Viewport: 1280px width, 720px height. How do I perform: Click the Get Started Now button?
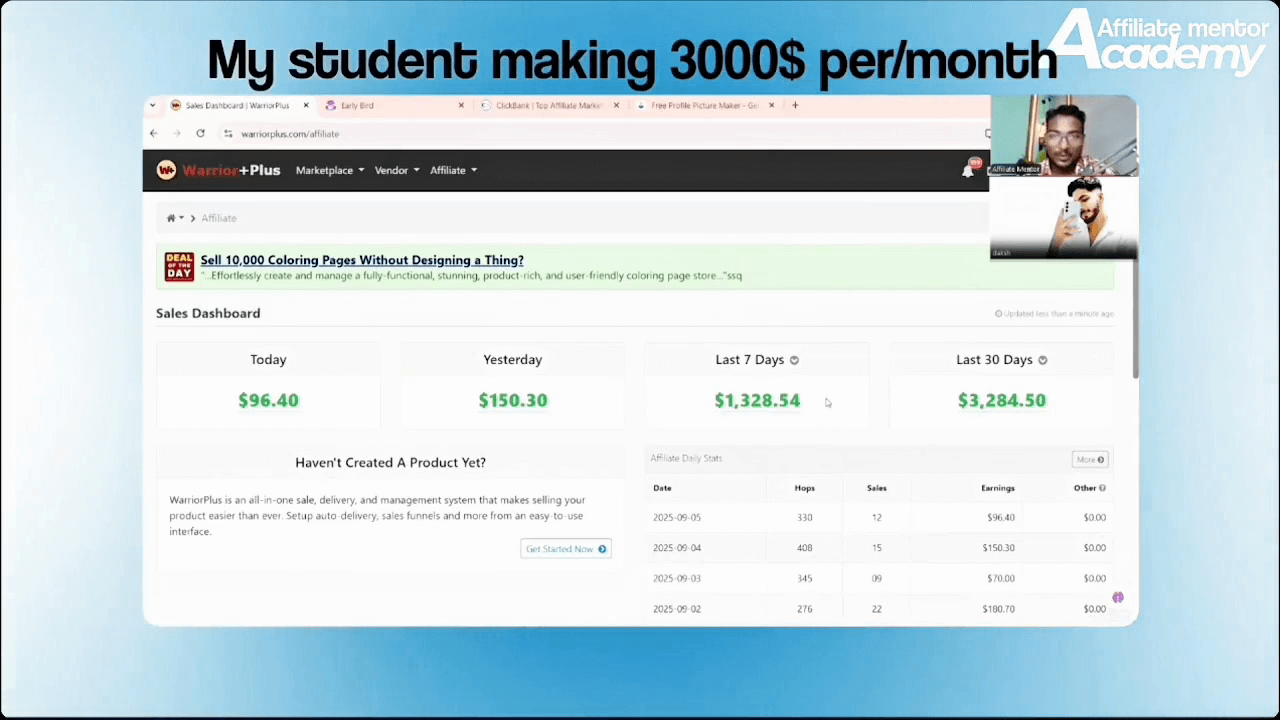565,549
